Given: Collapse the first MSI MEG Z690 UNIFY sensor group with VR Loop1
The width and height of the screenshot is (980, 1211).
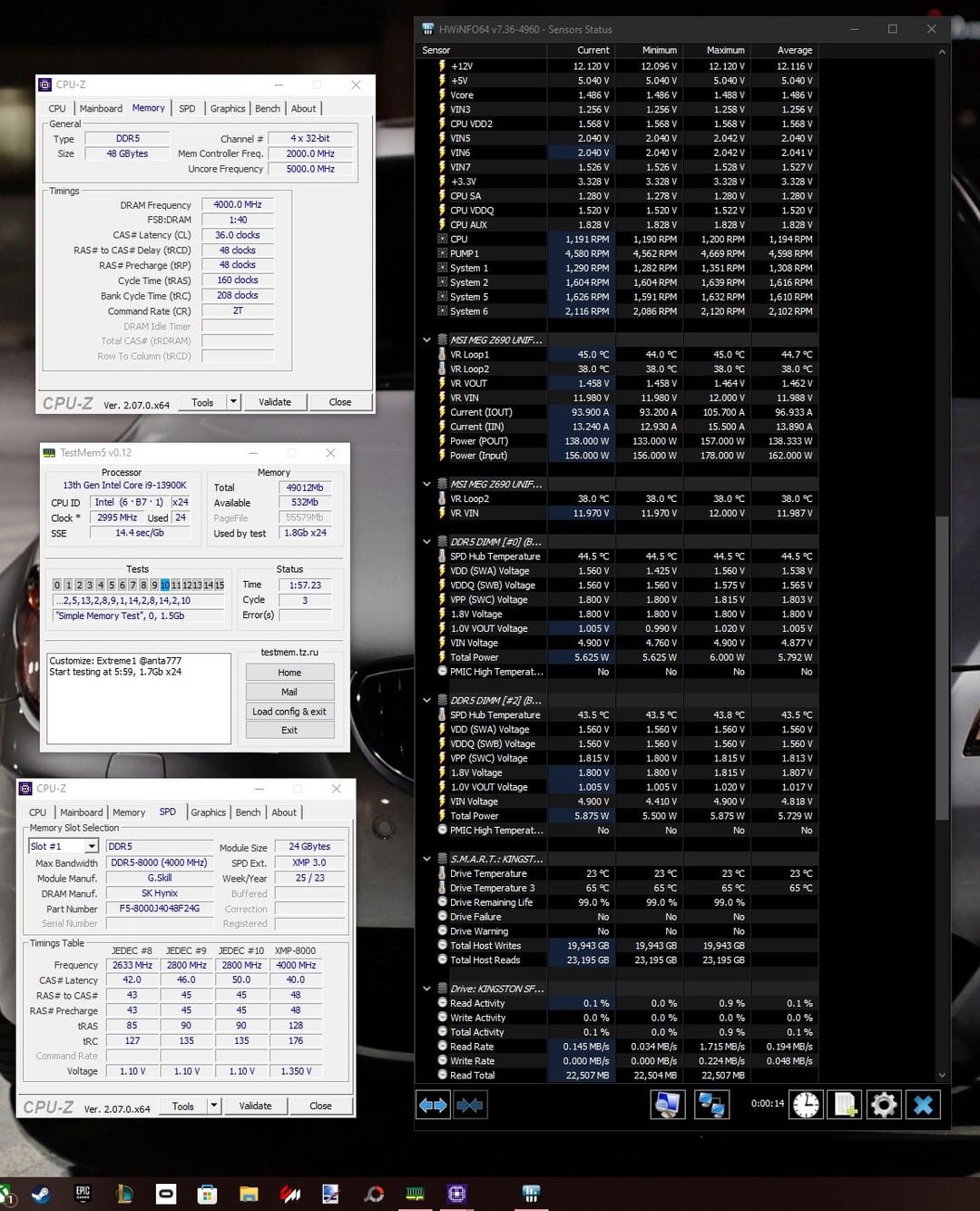Looking at the screenshot, I should [x=426, y=340].
